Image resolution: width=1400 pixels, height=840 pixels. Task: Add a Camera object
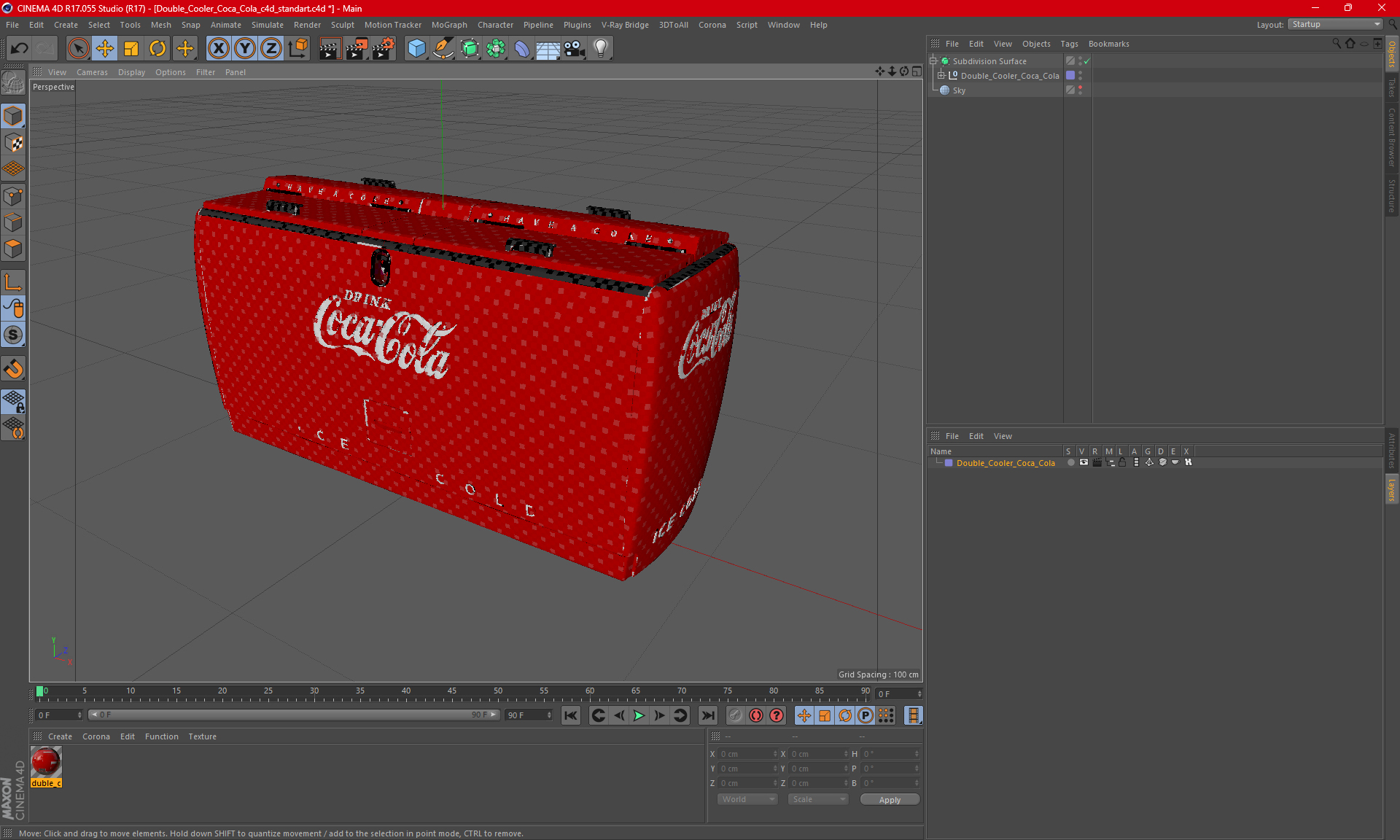(x=575, y=49)
